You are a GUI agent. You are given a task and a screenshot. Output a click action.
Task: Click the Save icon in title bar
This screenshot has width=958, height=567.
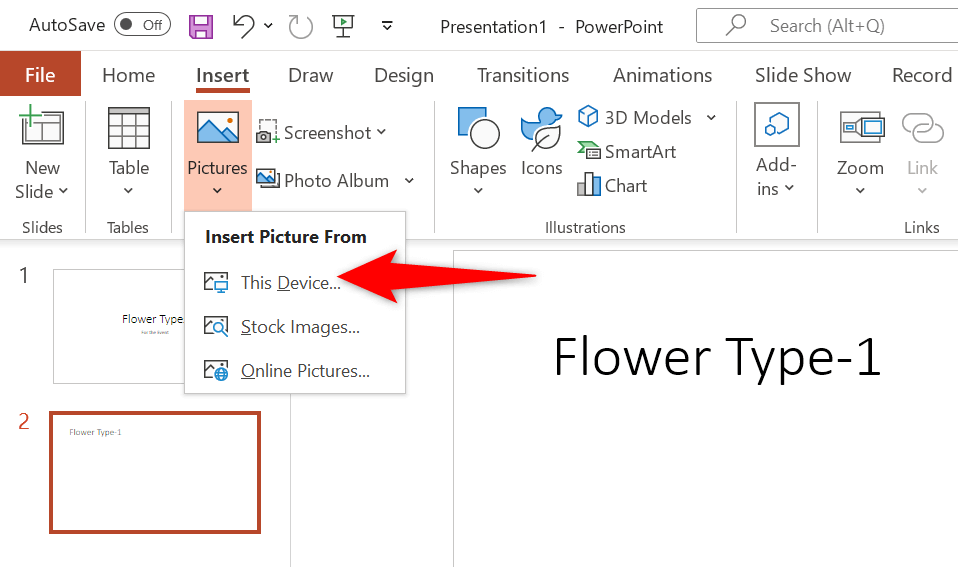201,26
